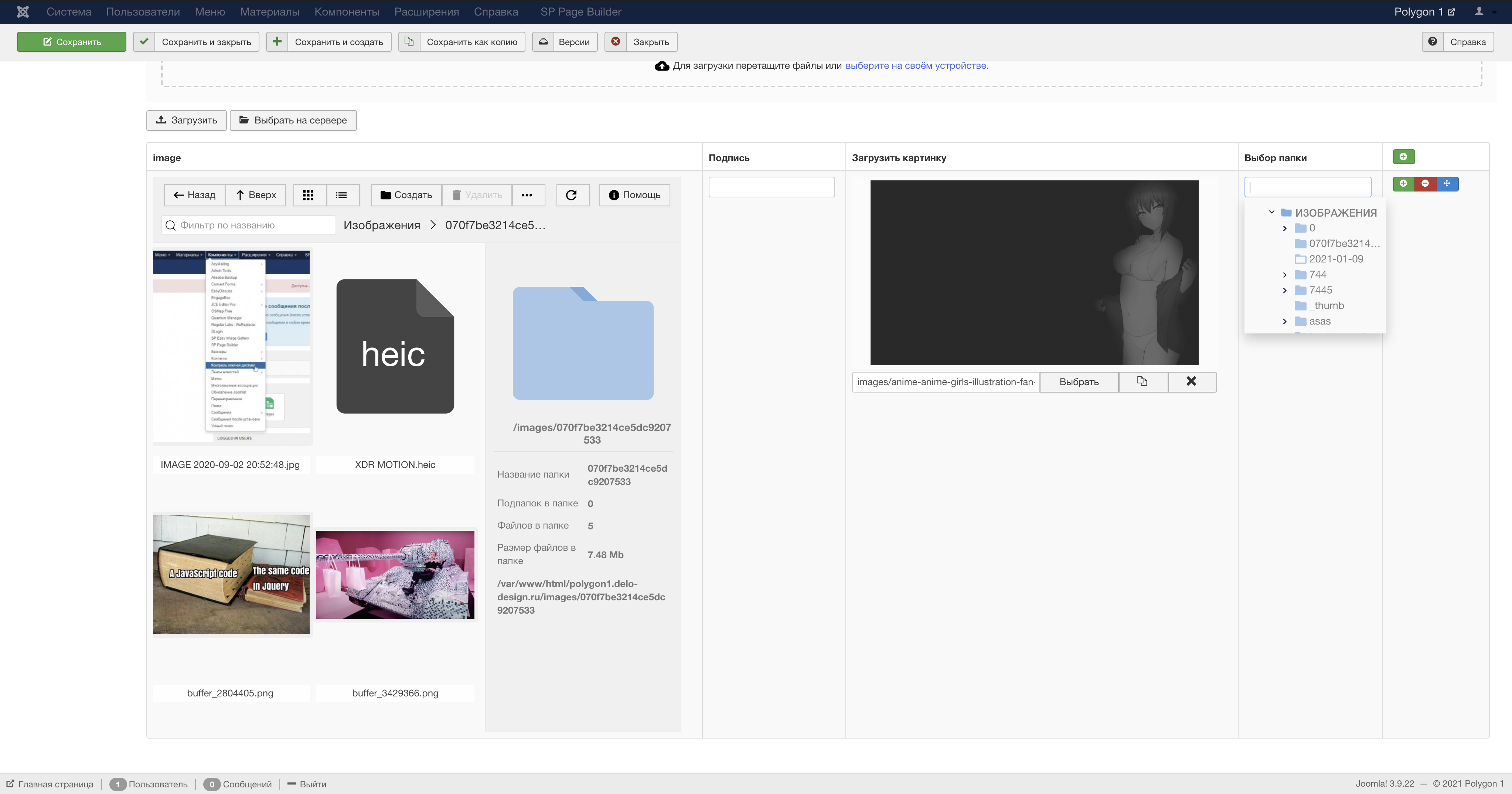Move row using blue arrows icon
Viewport: 1512px width, 794px height.
(x=1447, y=184)
